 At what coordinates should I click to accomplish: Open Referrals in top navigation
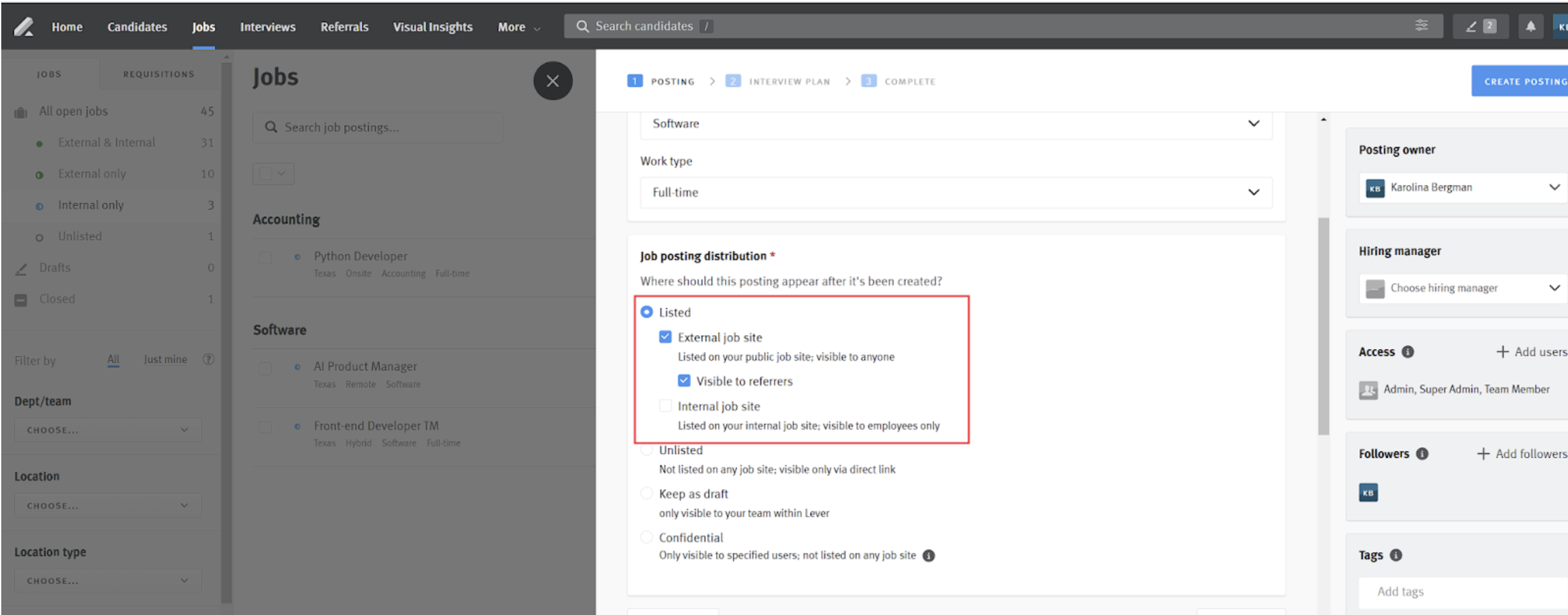tap(345, 27)
